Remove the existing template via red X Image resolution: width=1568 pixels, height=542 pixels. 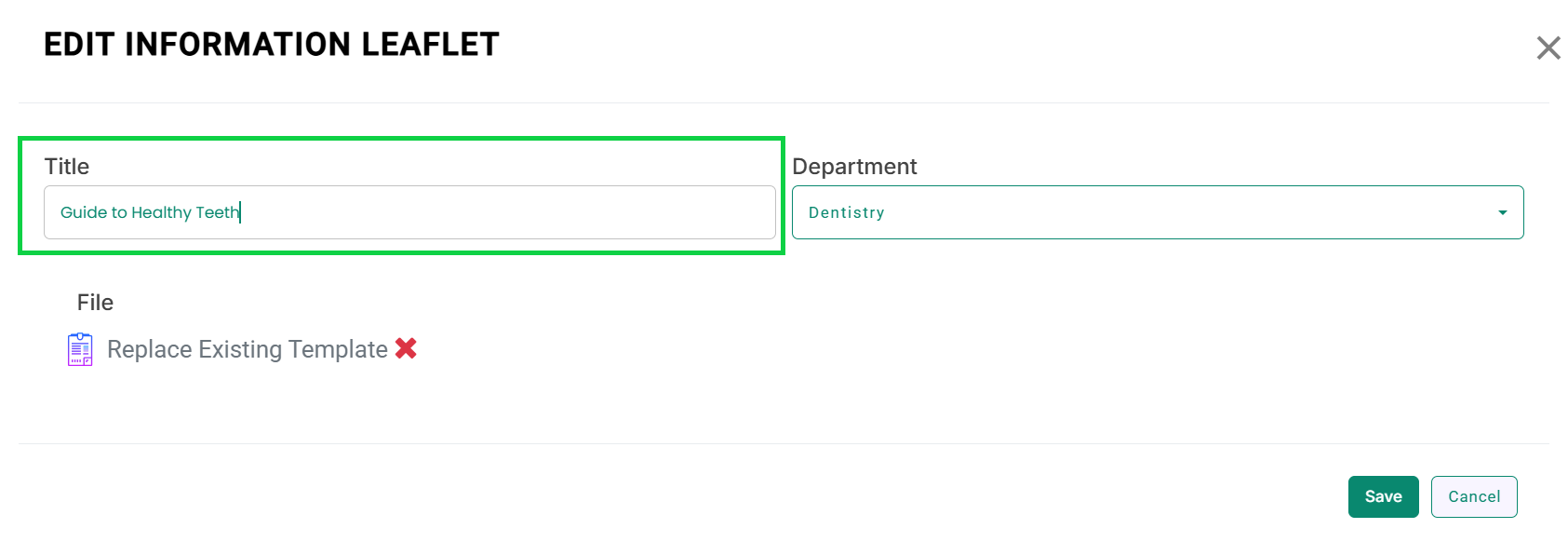tap(406, 348)
